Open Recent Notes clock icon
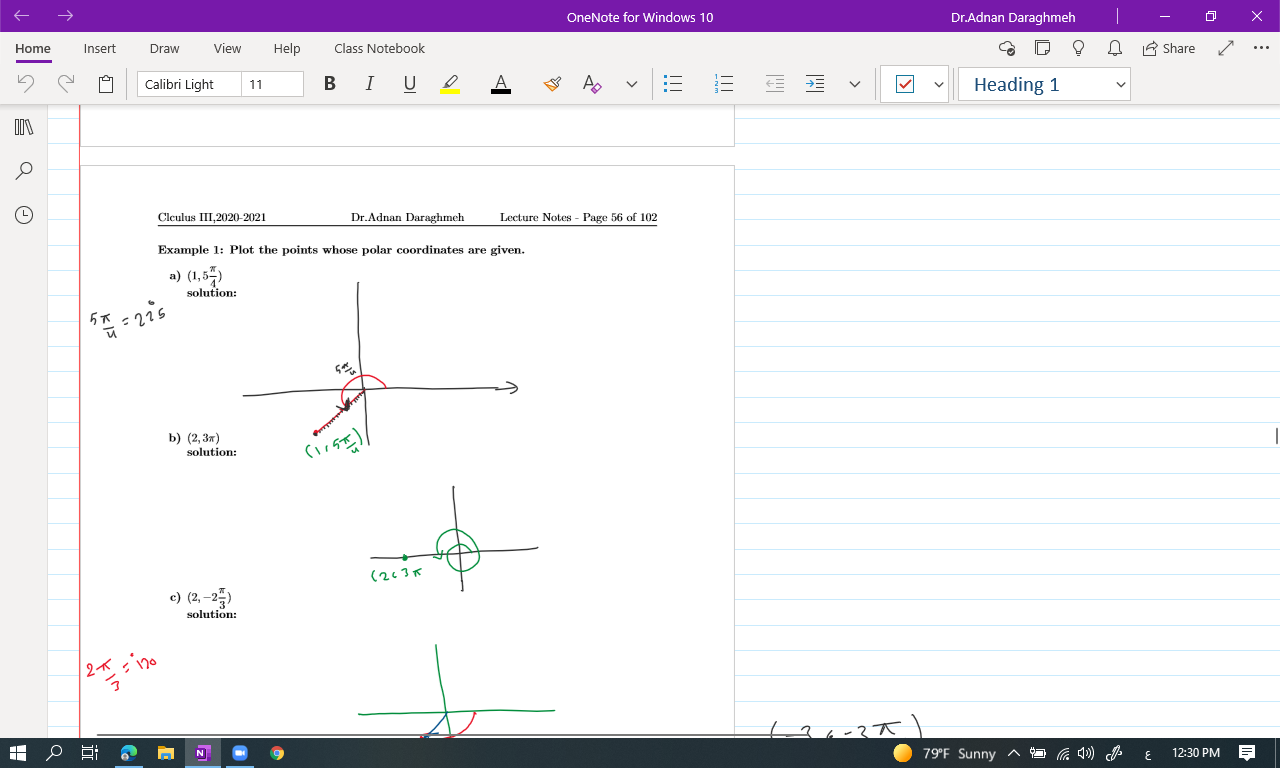Viewport: 1280px width, 768px height. coord(25,214)
